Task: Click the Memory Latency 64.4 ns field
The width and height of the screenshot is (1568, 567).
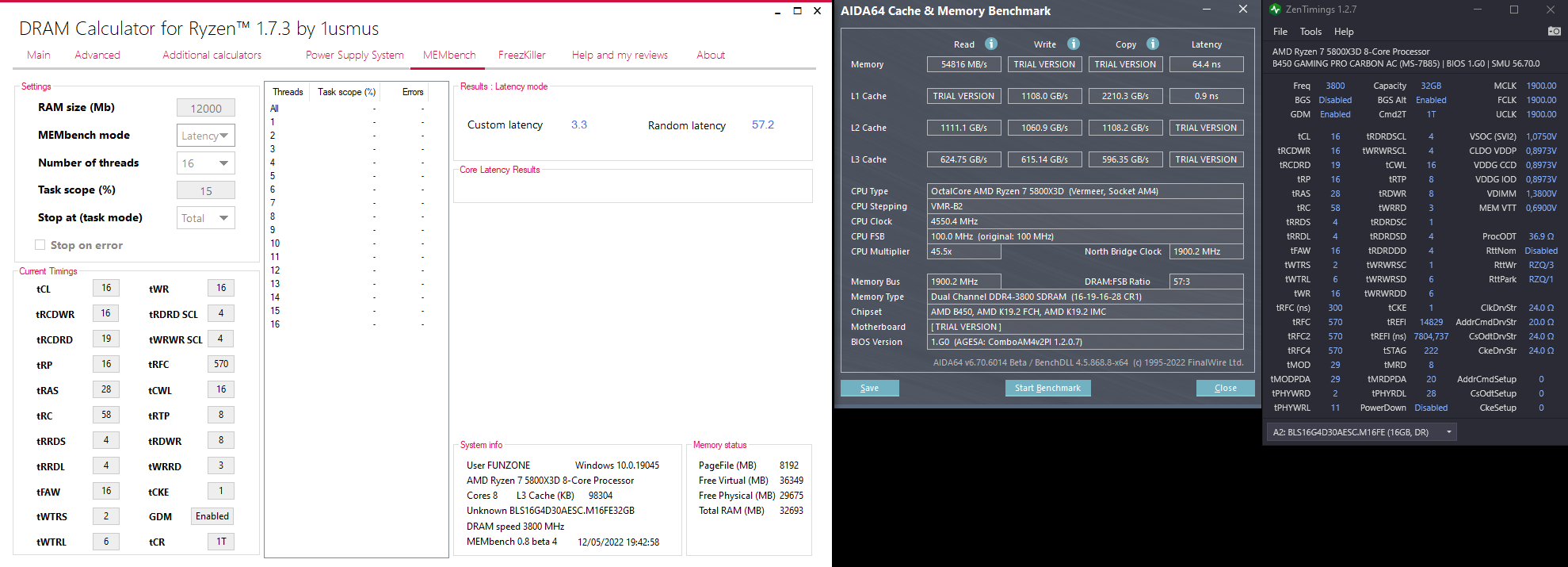Action: (1206, 64)
